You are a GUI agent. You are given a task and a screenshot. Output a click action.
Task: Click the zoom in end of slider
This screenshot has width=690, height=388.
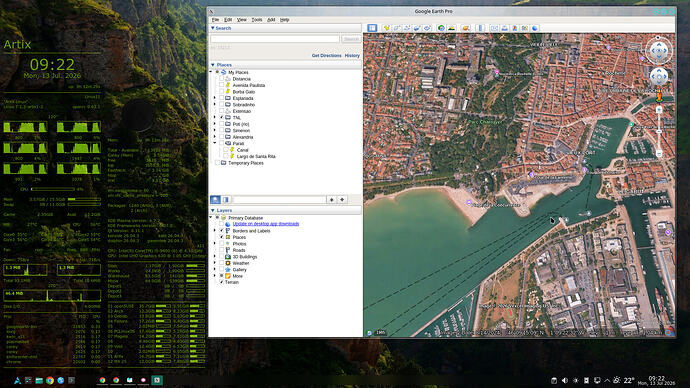coord(659,110)
